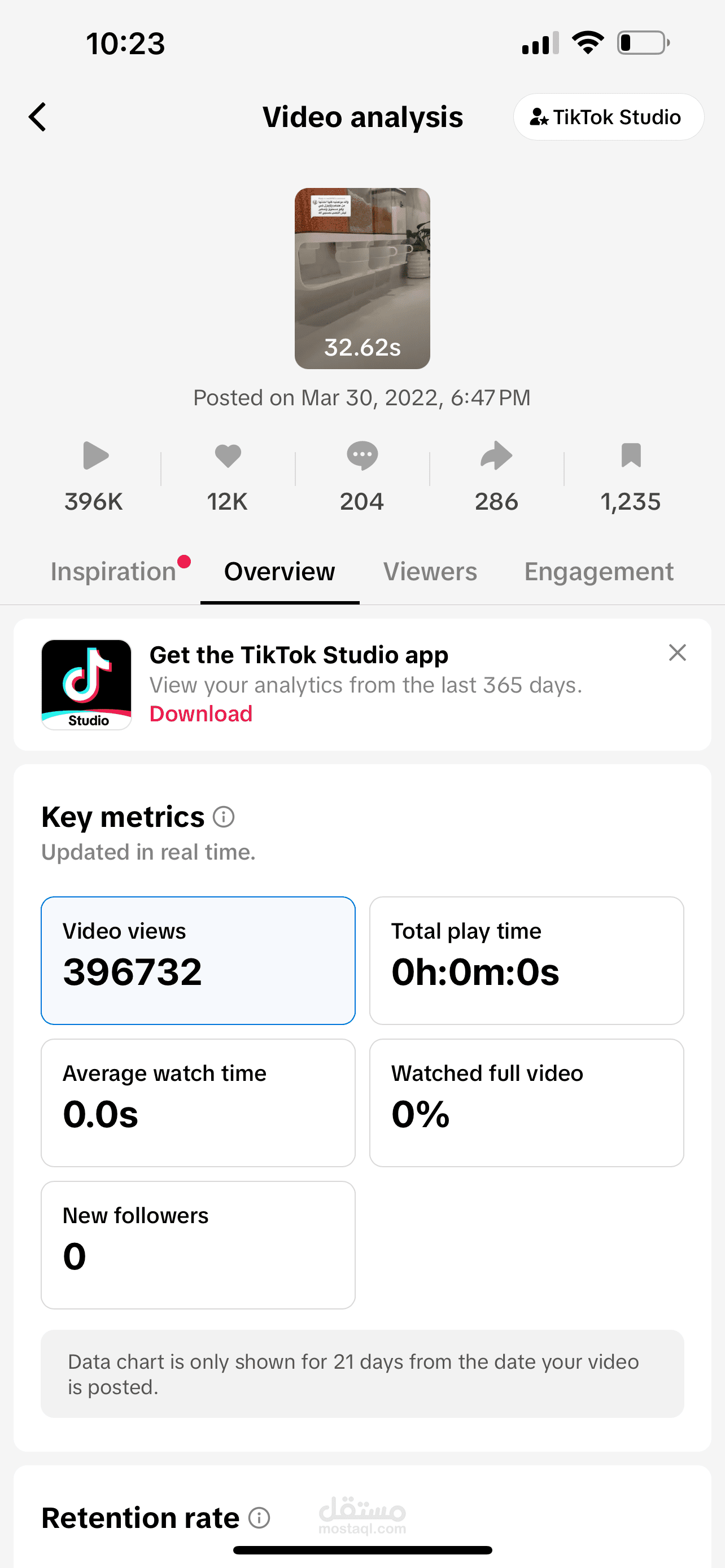Open the TikTok Studio button
Viewport: 725px width, 1568px height.
point(608,117)
